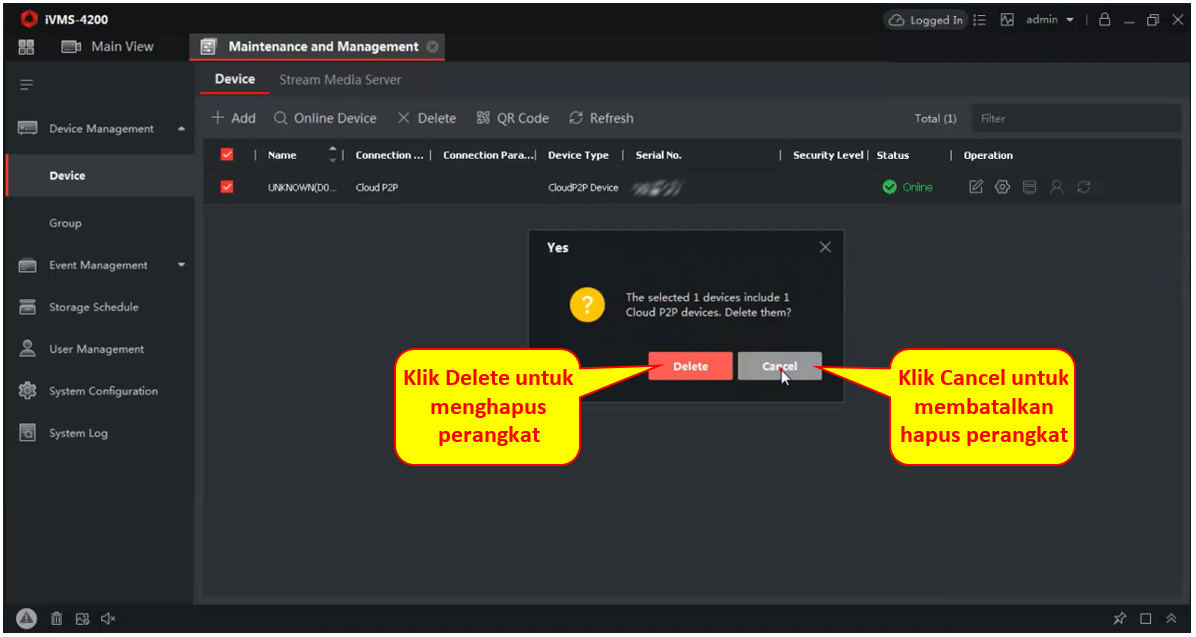Switch to the Main View tab
This screenshot has height=637, width=1196.
pos(107,47)
